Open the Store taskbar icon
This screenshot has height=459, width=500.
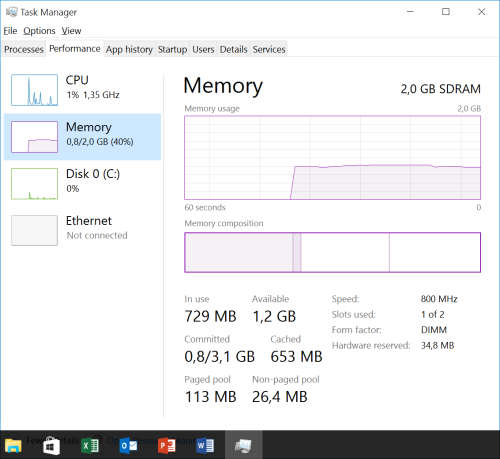pyautogui.click(x=51, y=446)
